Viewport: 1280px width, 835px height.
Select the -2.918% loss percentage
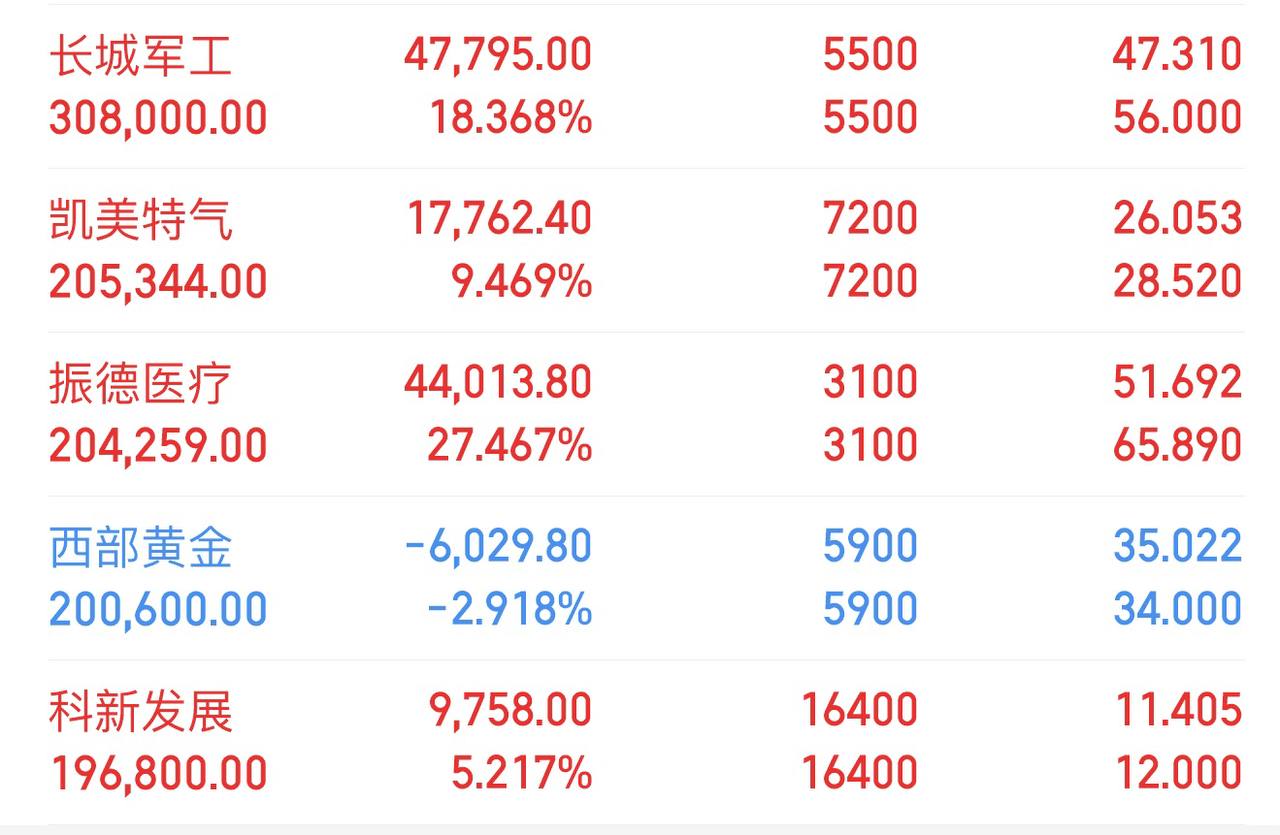pos(510,610)
